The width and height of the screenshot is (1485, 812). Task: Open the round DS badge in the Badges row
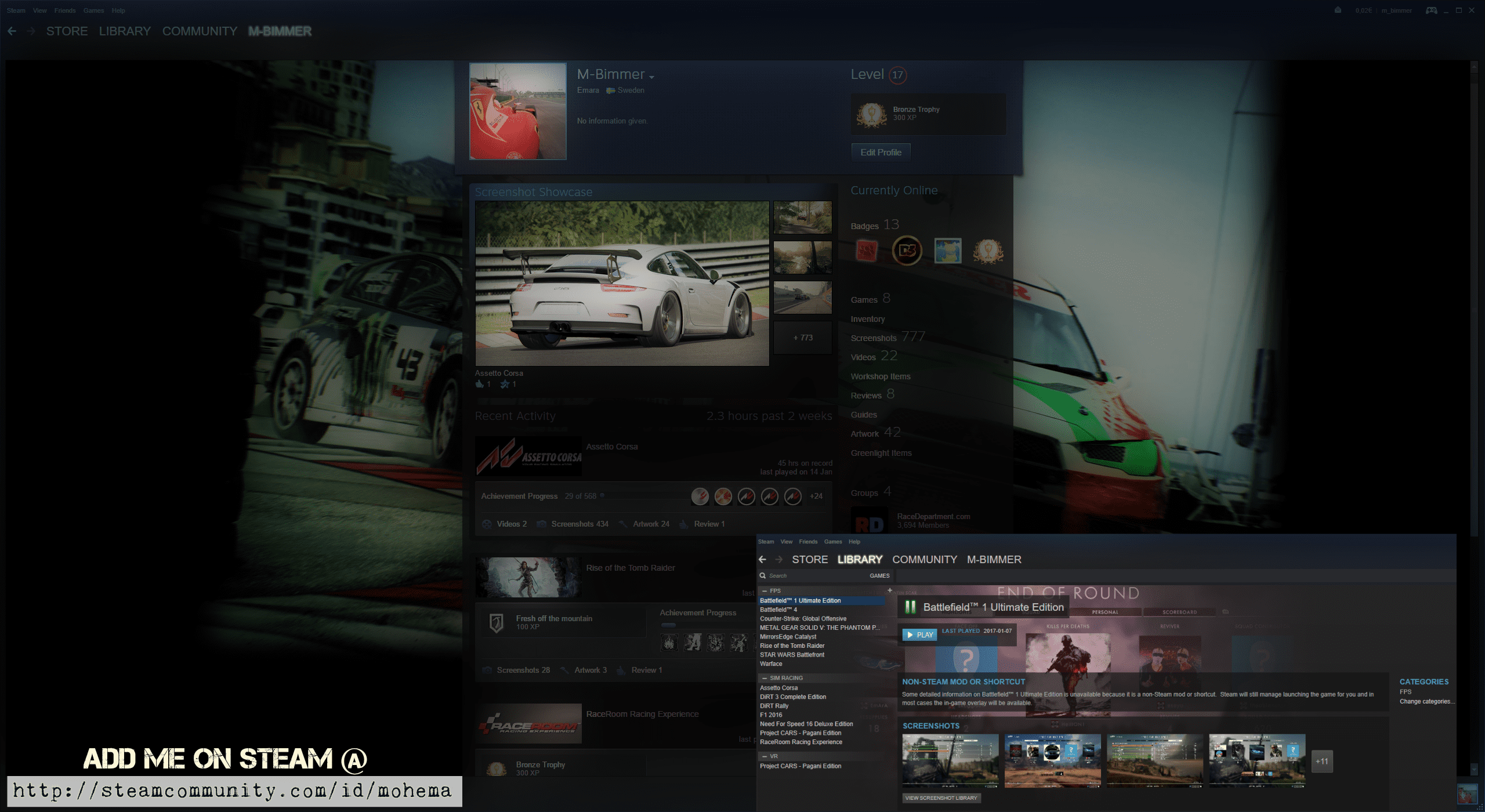[x=907, y=251]
